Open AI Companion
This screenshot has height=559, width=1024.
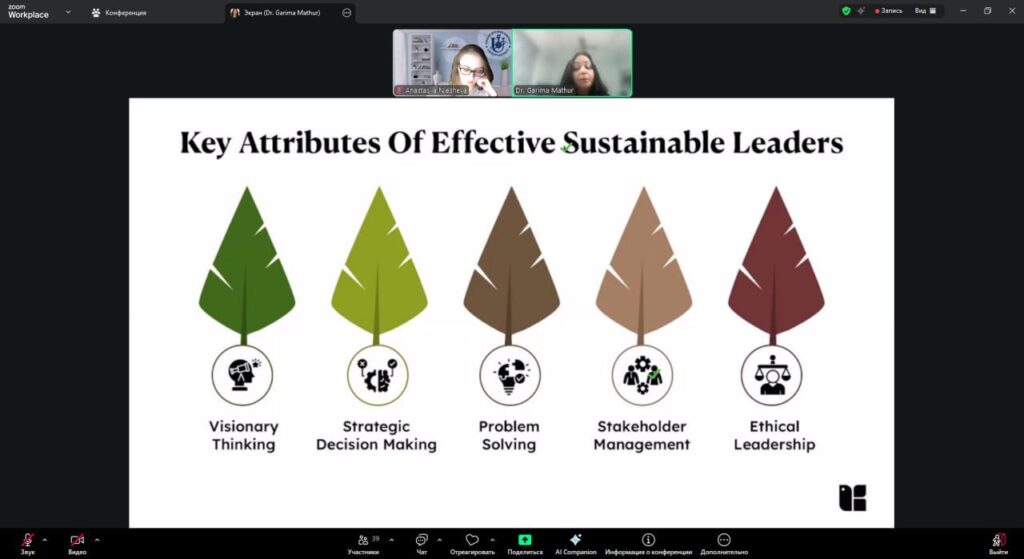(x=575, y=540)
